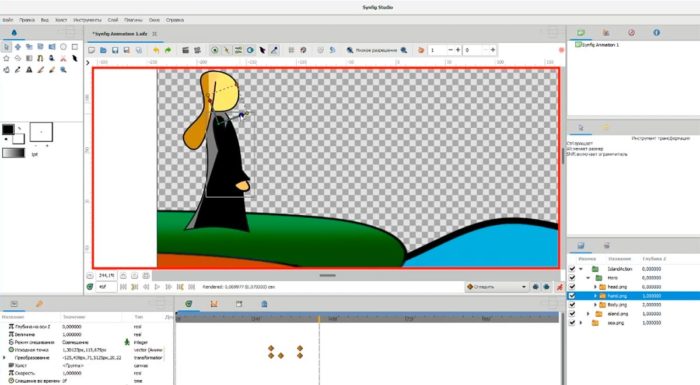Open the Canvas Browser panel tab icon
The width and height of the screenshot is (700, 385).
[580, 33]
